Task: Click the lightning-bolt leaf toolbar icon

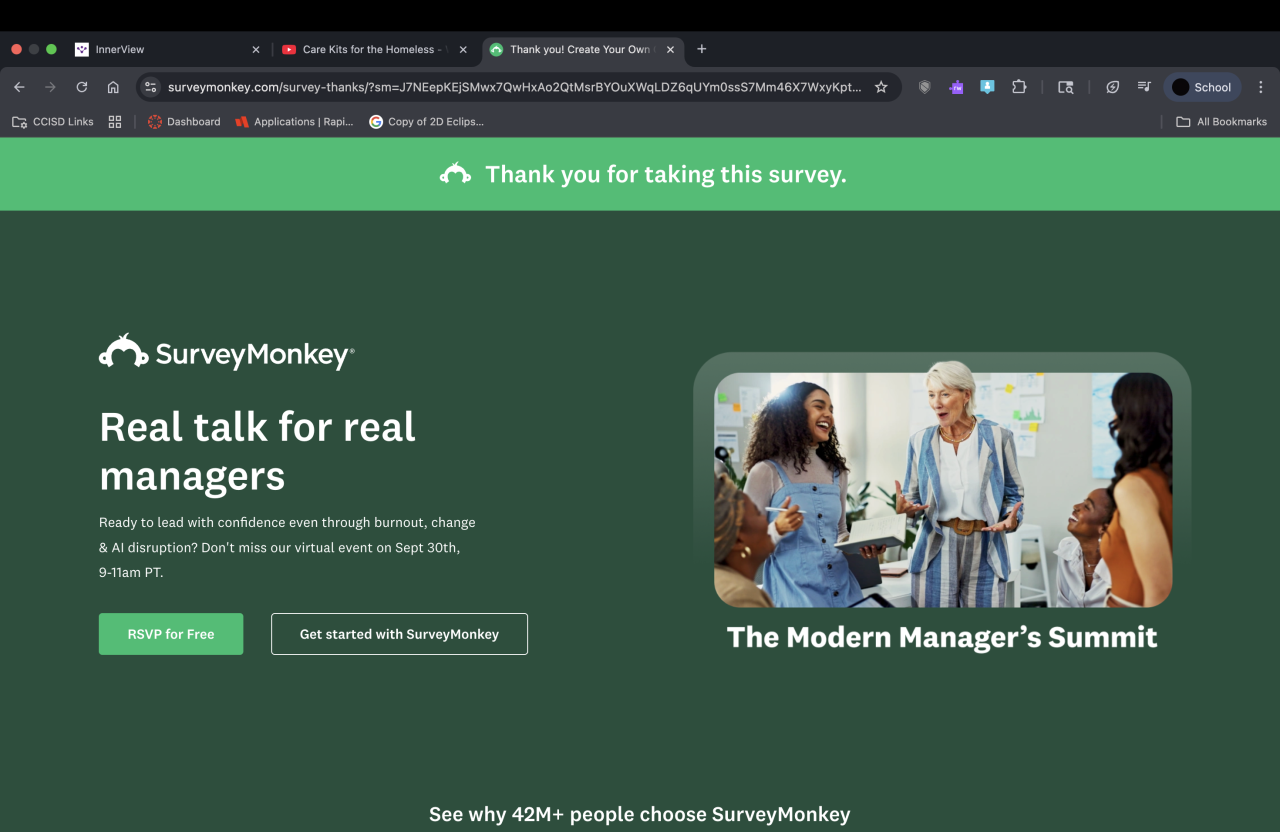Action: [x=1113, y=87]
